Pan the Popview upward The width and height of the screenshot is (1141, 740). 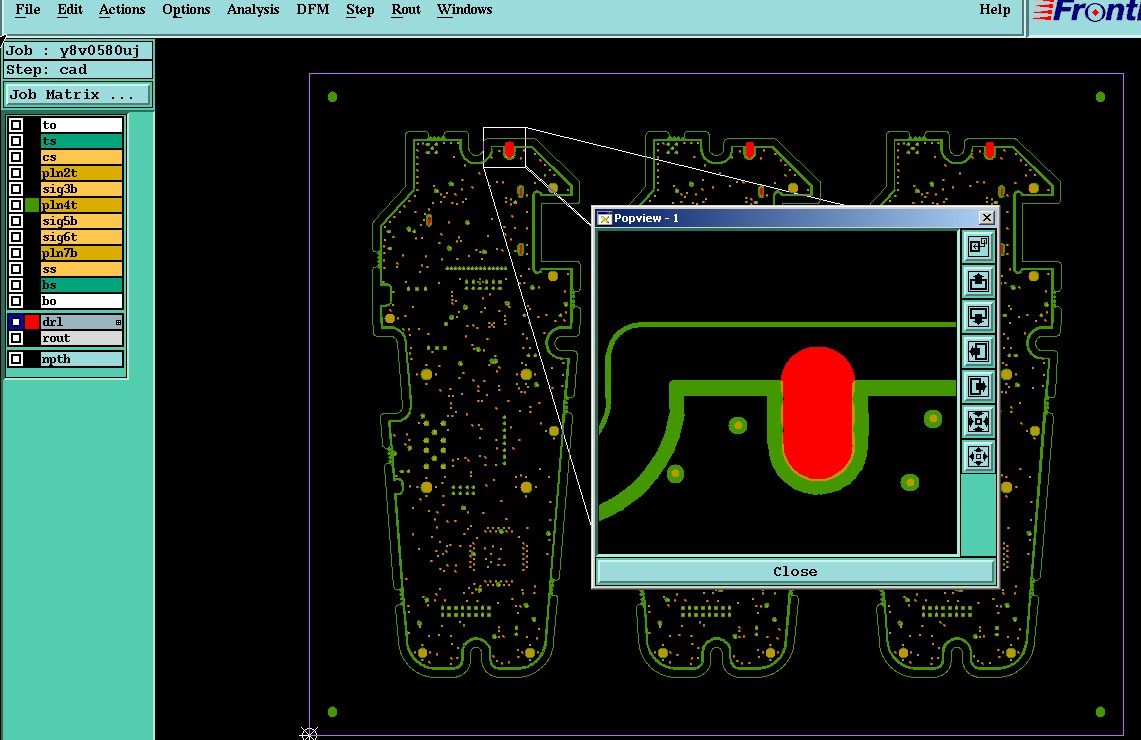(x=978, y=282)
